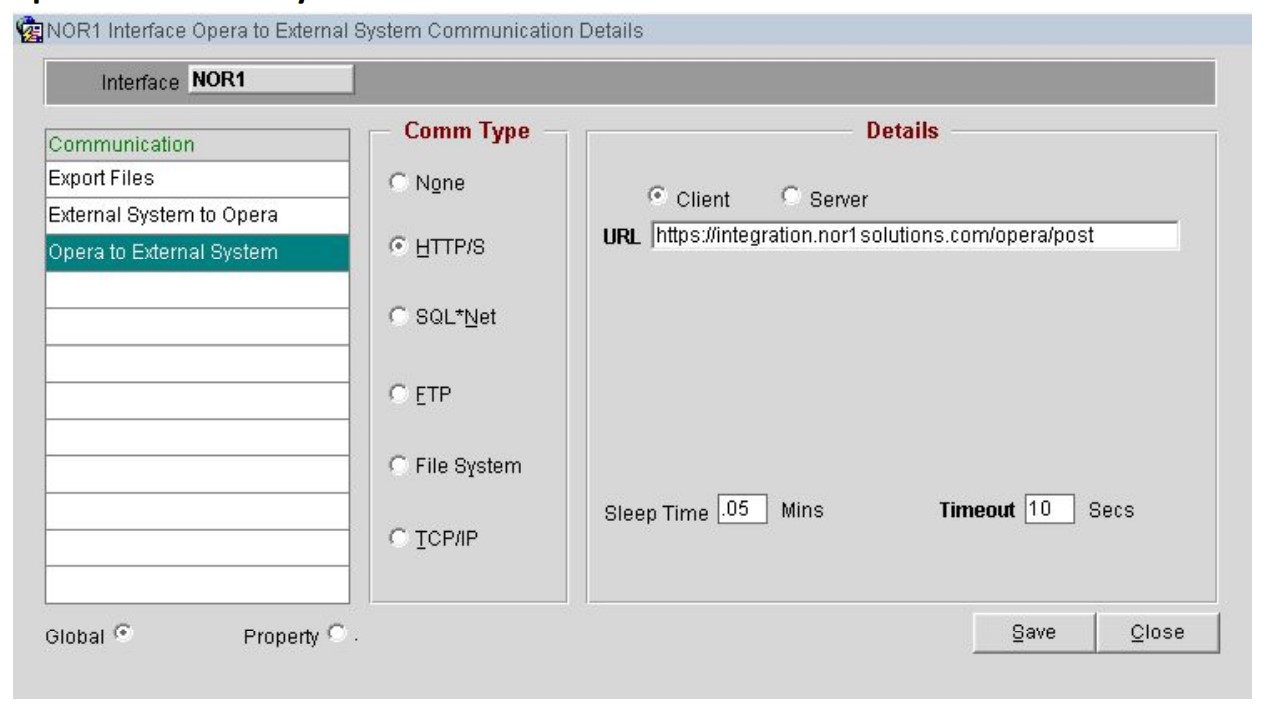This screenshot has width=1266, height=710.
Task: Select the HTTP/S comm type option
Action: (399, 247)
